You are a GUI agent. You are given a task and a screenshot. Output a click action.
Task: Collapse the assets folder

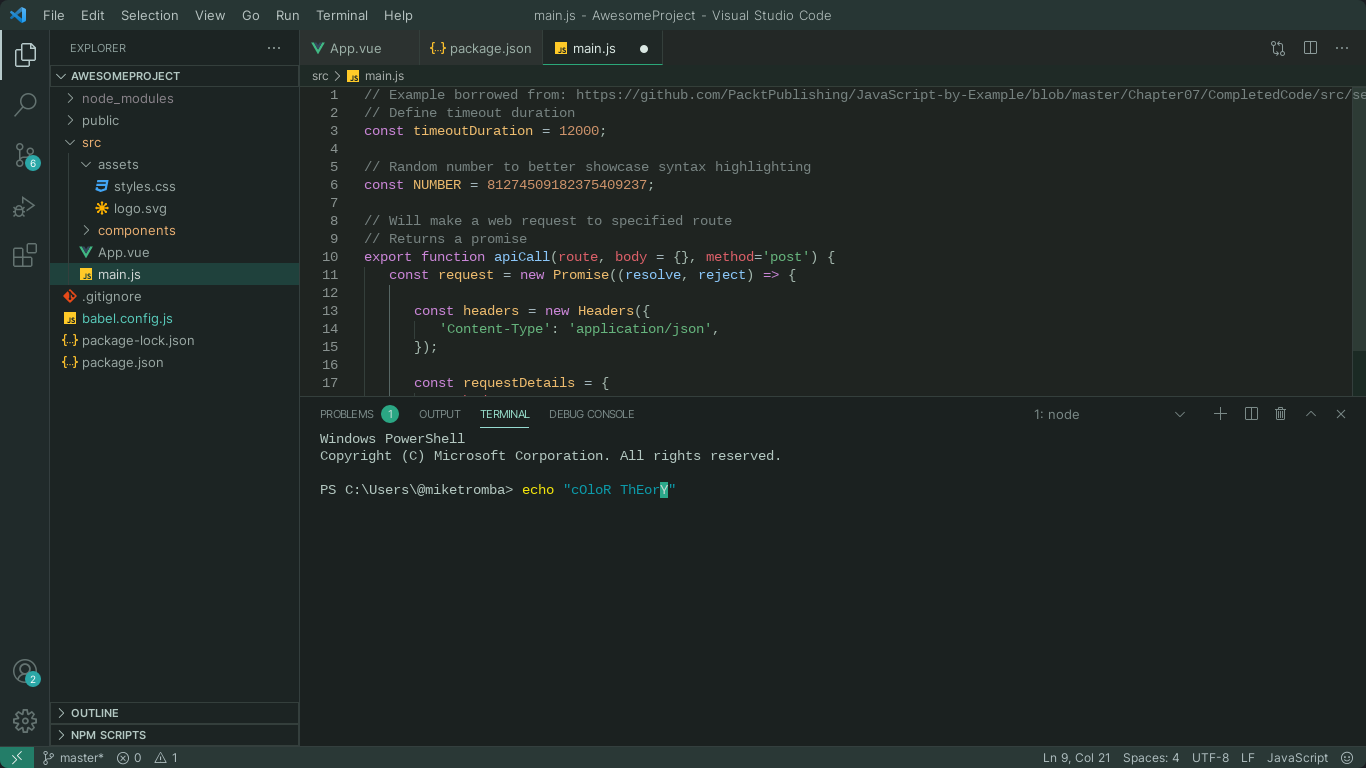point(175,164)
